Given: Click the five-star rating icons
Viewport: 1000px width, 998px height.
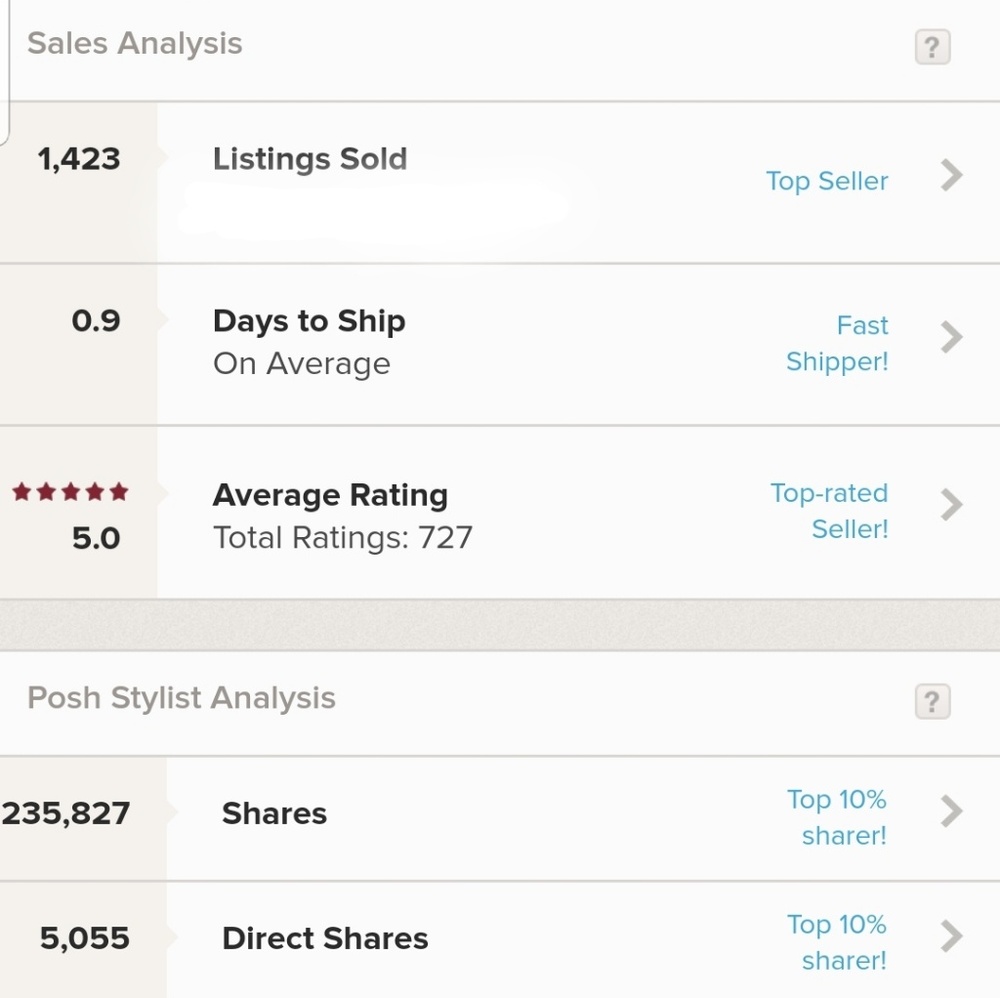Looking at the screenshot, I should (70, 492).
